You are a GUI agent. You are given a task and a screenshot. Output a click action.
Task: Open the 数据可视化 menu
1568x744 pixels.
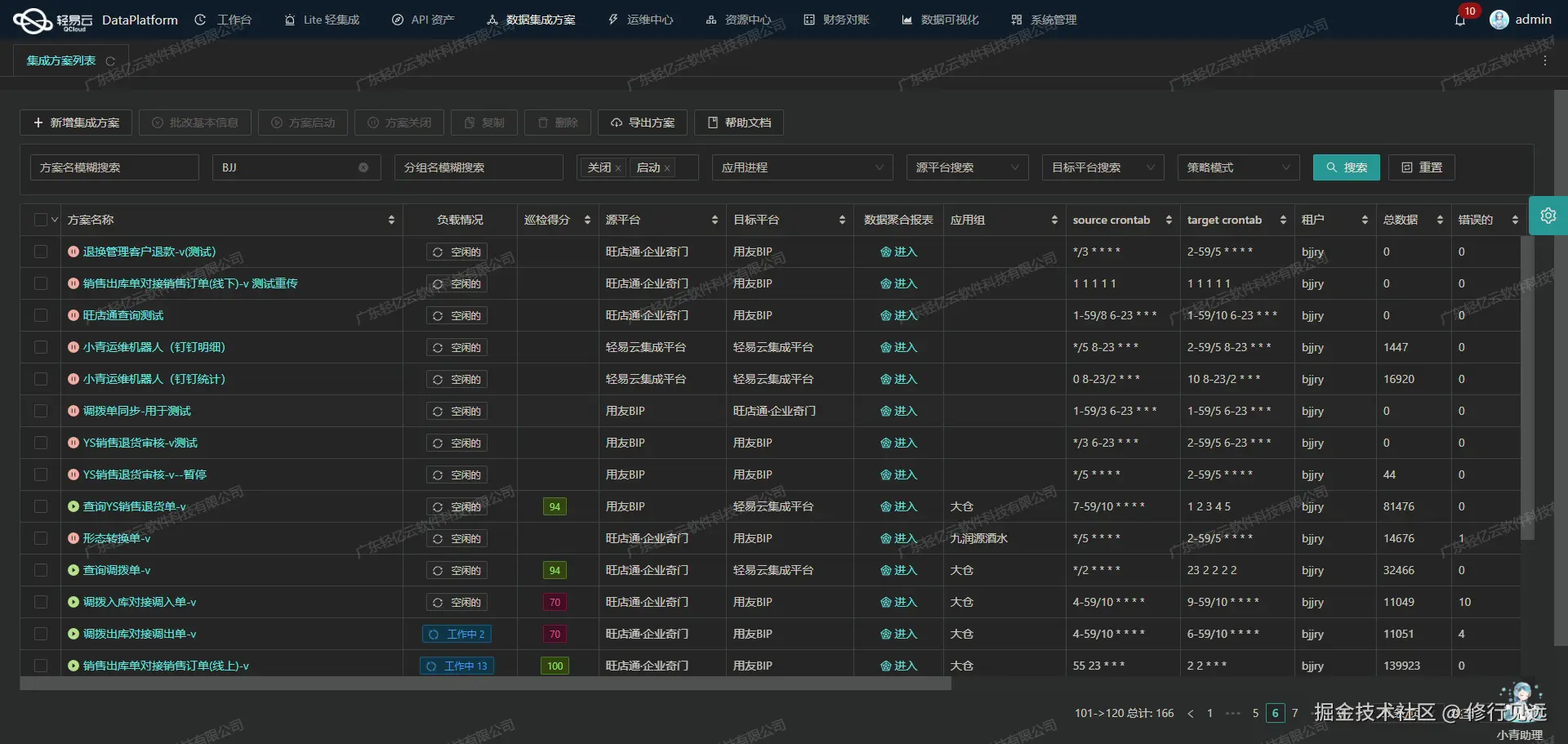coord(940,20)
